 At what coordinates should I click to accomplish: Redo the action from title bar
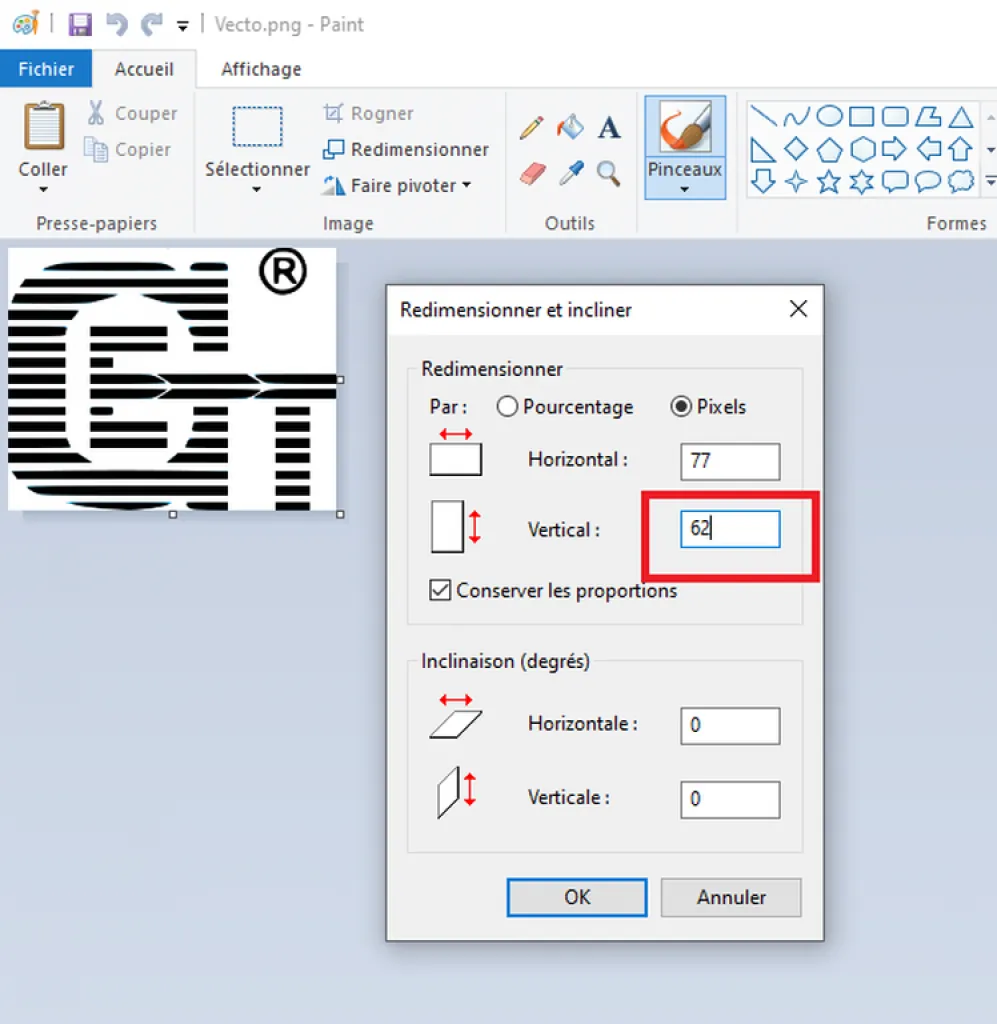(151, 25)
